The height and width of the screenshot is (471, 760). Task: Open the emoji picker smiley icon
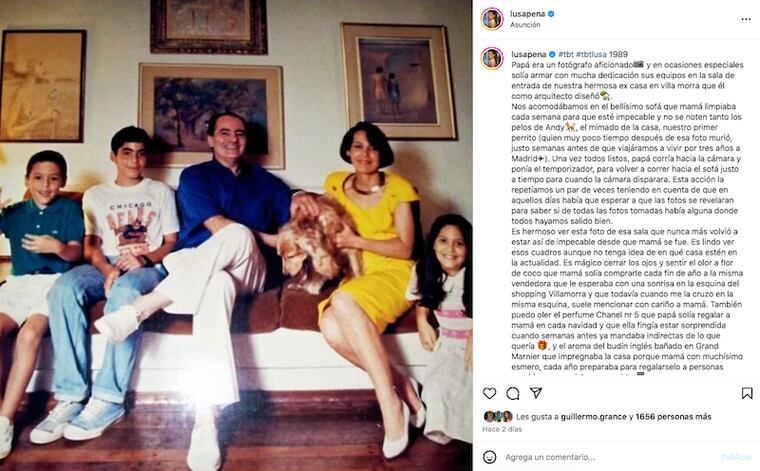click(490, 456)
